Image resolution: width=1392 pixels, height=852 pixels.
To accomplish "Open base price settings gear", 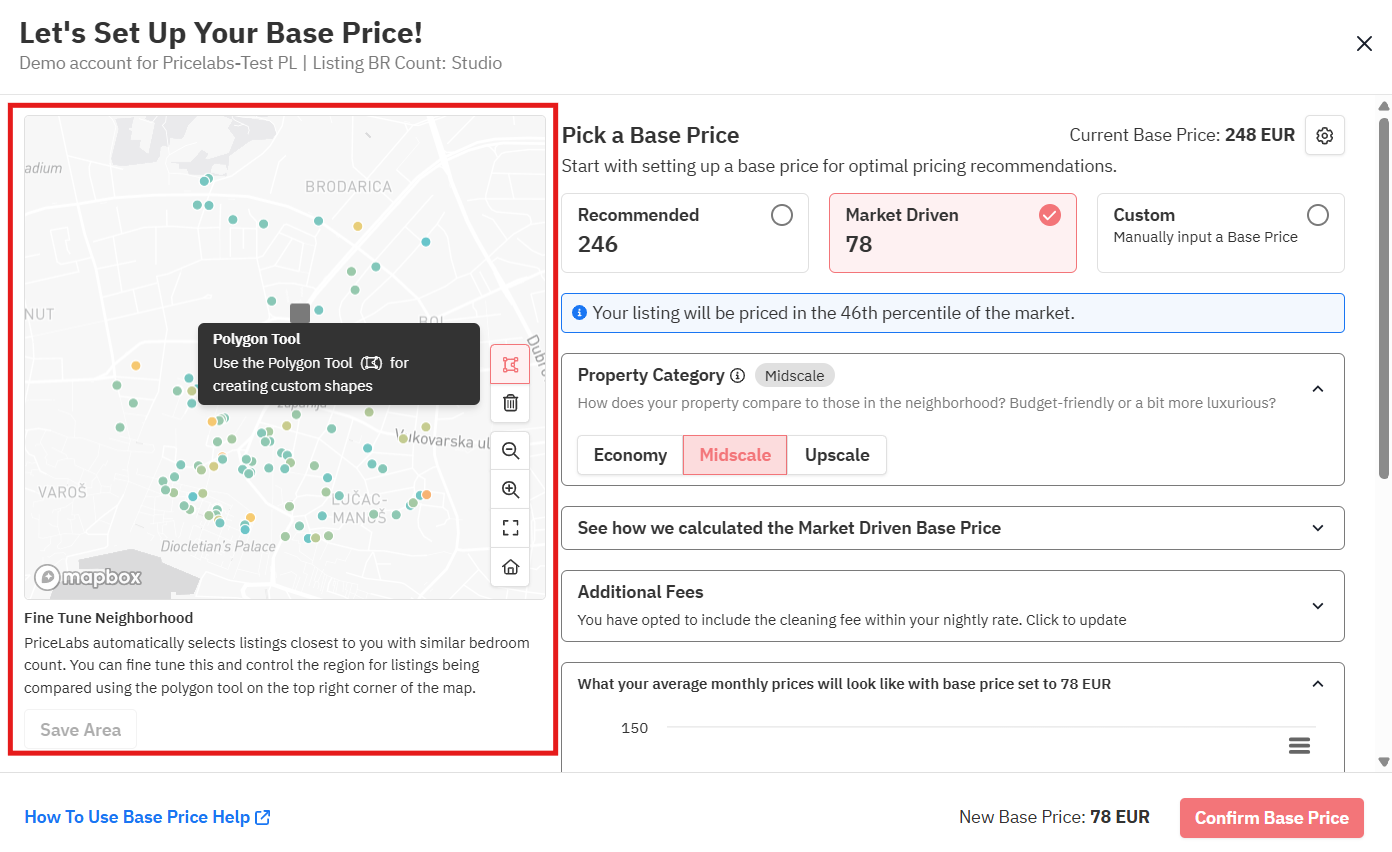I will point(1325,136).
